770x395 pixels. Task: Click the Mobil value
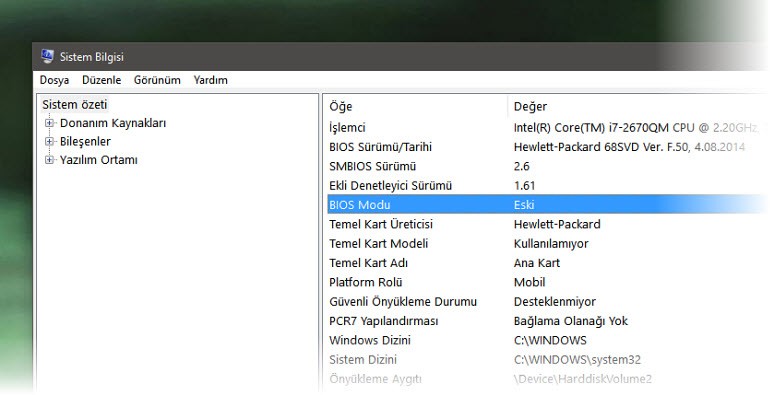click(529, 282)
